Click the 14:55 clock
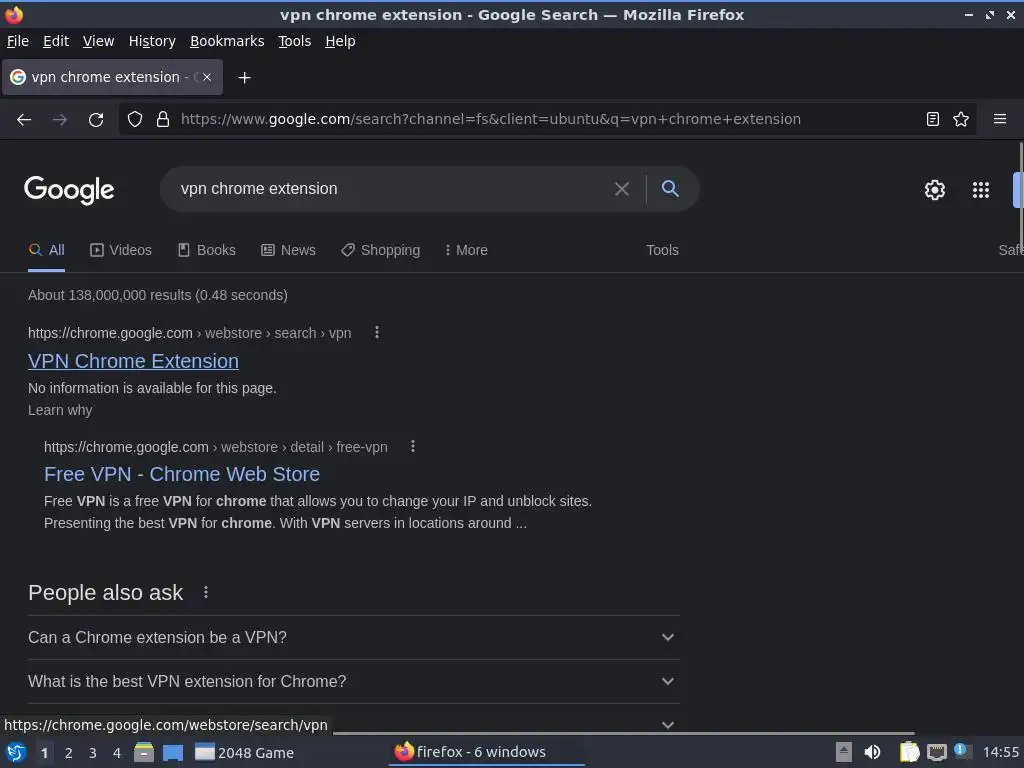 [1000, 752]
